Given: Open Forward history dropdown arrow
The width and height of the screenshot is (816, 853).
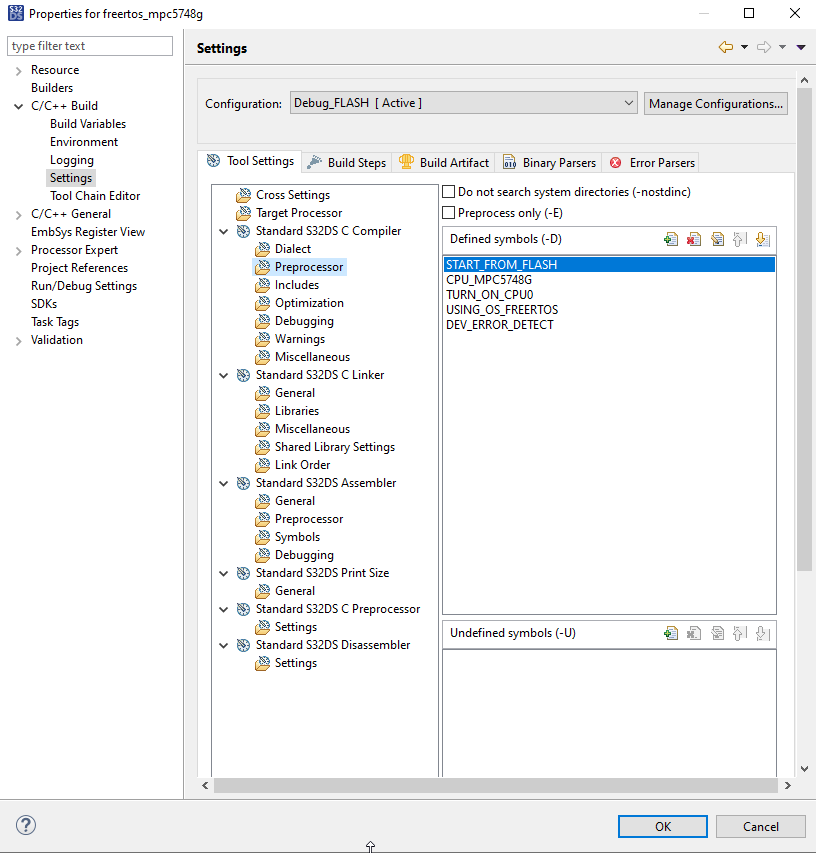Looking at the screenshot, I should coord(782,47).
